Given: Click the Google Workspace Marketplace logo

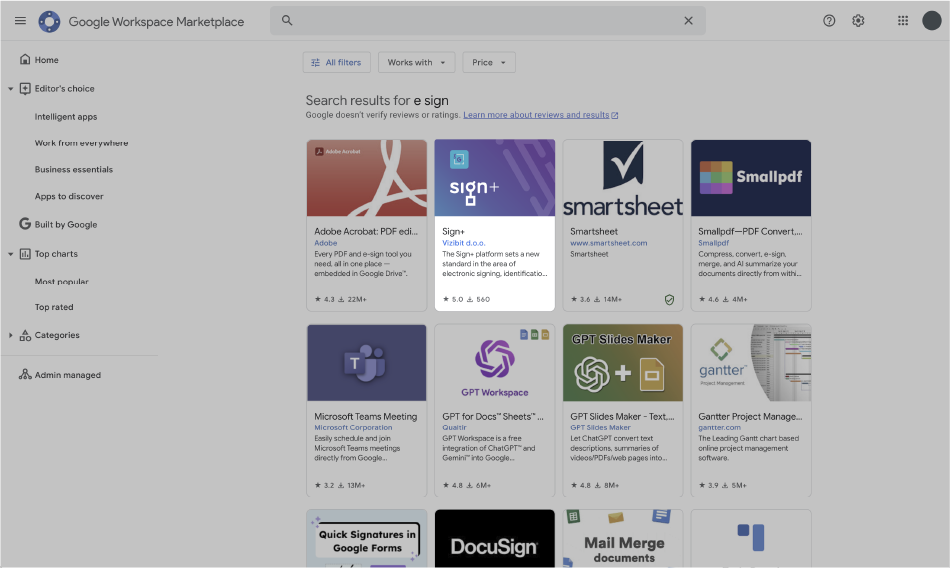Looking at the screenshot, I should 49,21.
